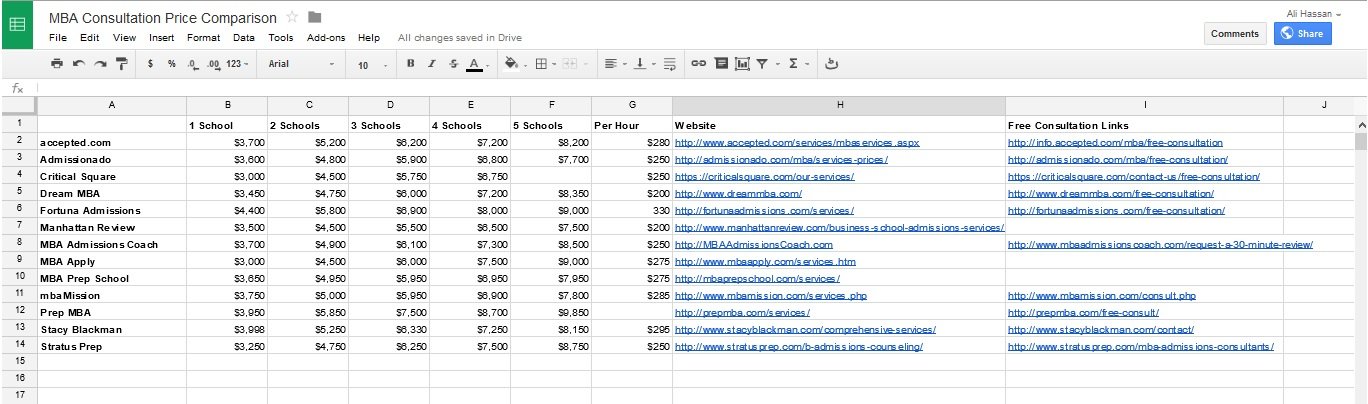Select row 8 header
The image size is (1368, 404).
coord(18,244)
